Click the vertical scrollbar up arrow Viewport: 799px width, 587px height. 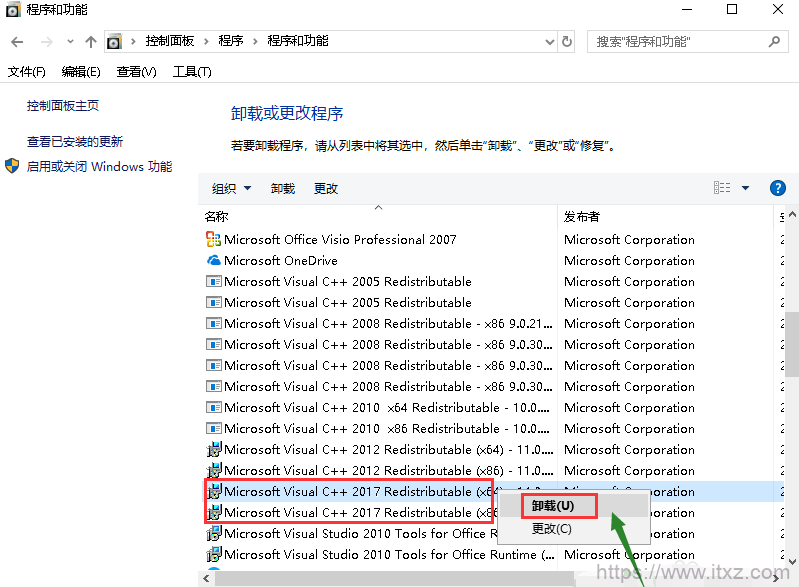coord(792,215)
